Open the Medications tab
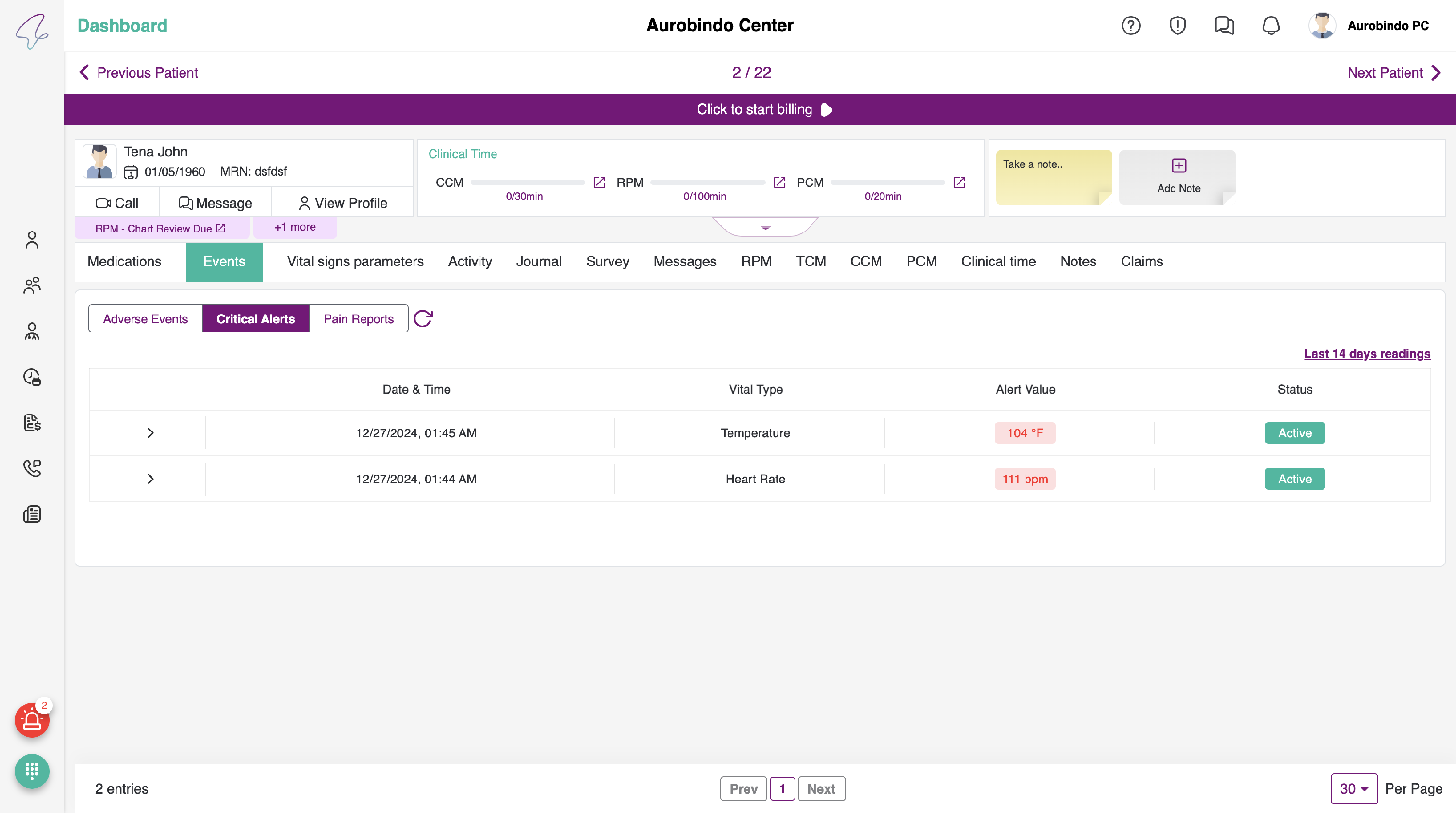Image resolution: width=1456 pixels, height=813 pixels. click(124, 261)
